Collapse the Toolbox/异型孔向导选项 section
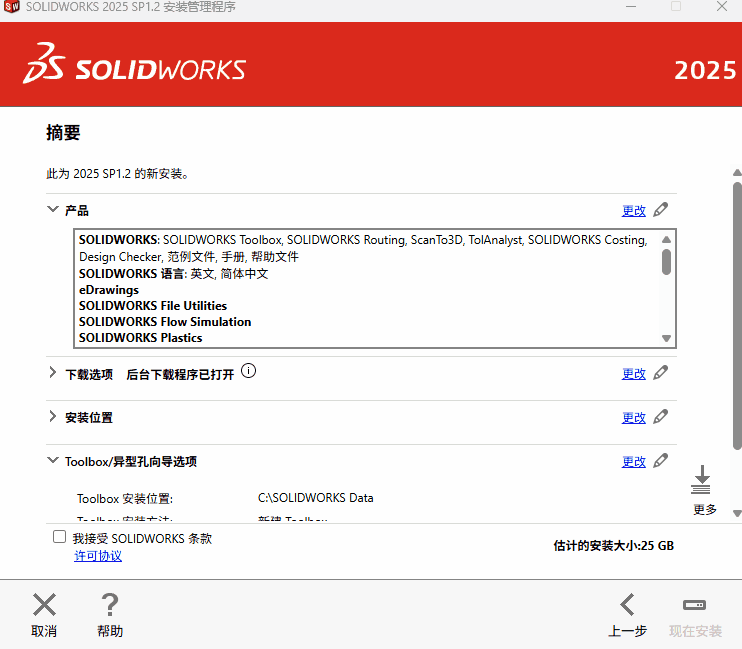 pyautogui.click(x=53, y=461)
